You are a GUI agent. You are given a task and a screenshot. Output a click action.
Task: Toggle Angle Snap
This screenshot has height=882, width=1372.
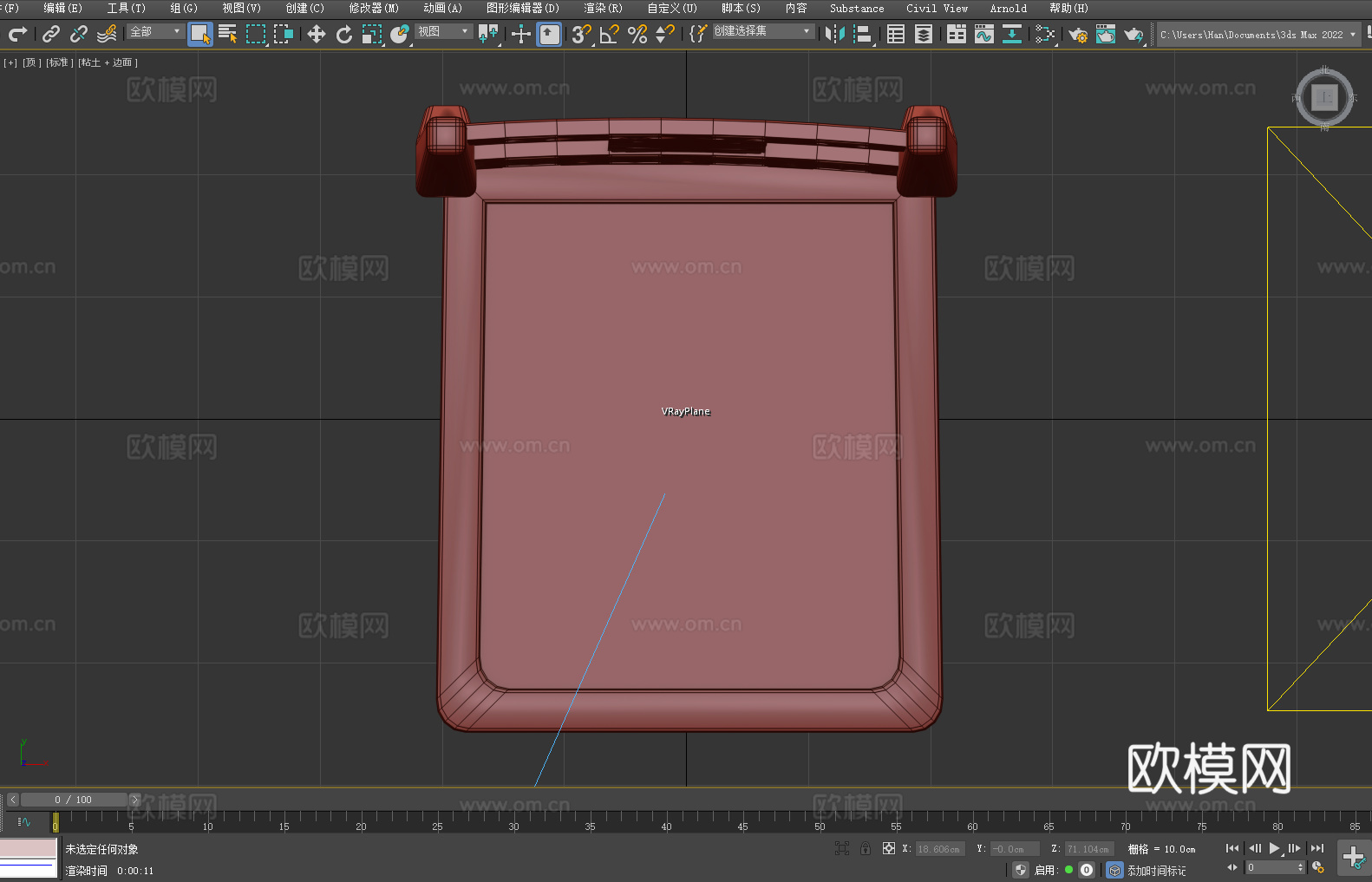click(610, 34)
